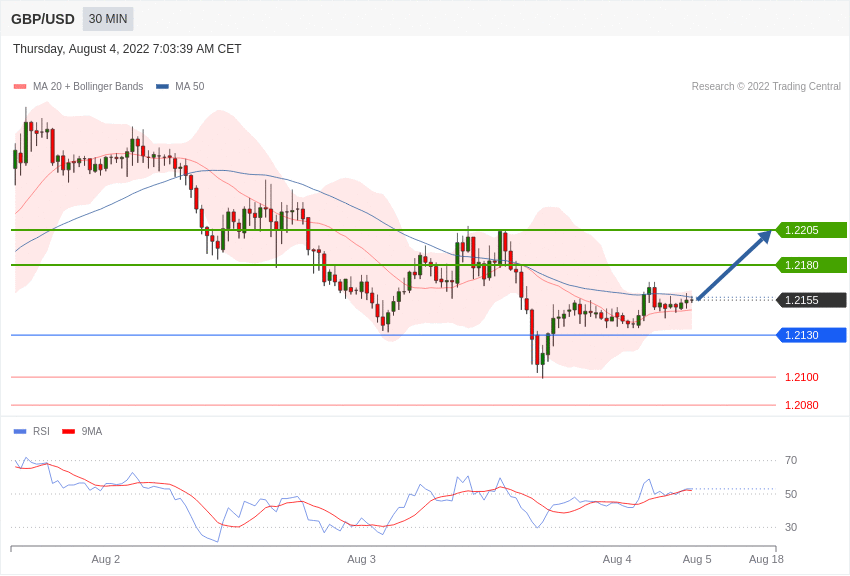Click the red 1.2100 support label
Screen dimensions: 850x576
click(x=802, y=377)
